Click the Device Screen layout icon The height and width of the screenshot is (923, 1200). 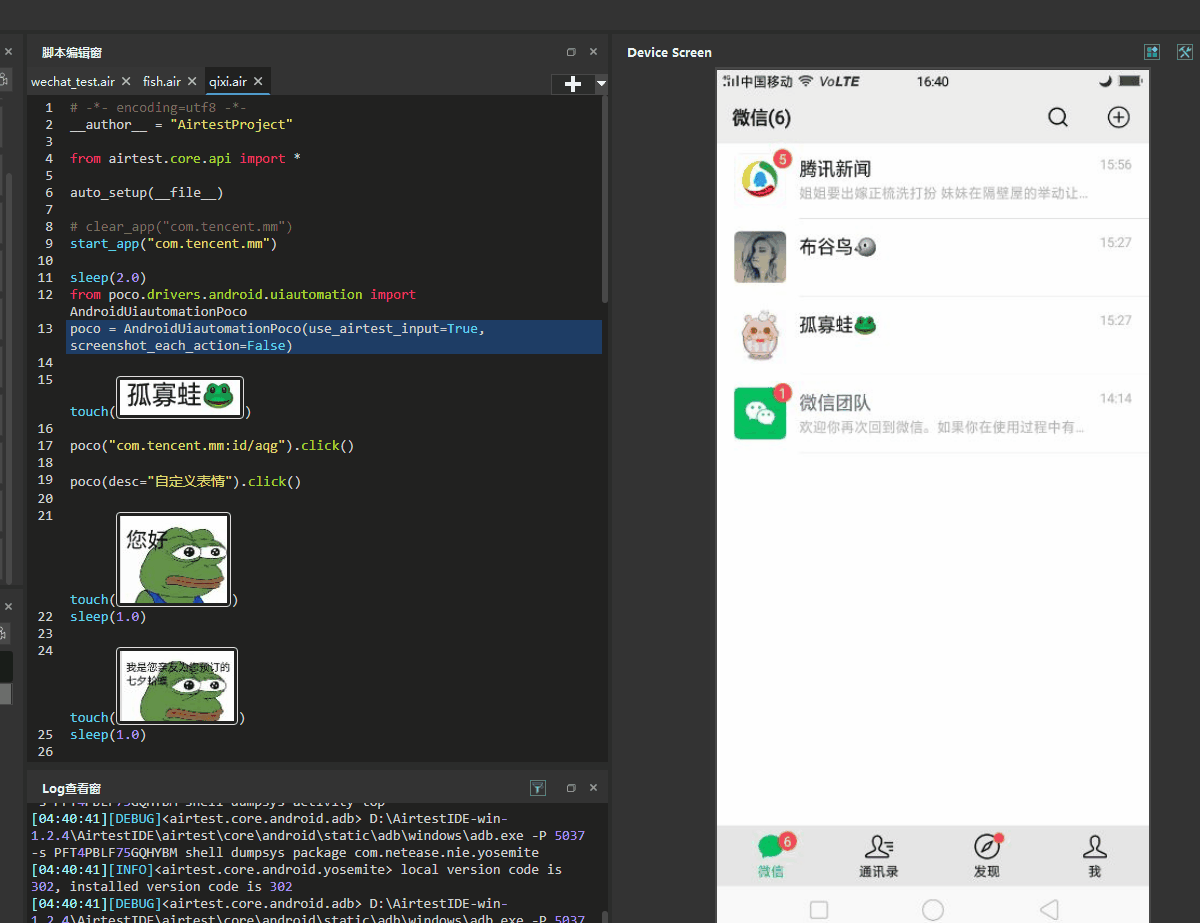[x=1152, y=52]
